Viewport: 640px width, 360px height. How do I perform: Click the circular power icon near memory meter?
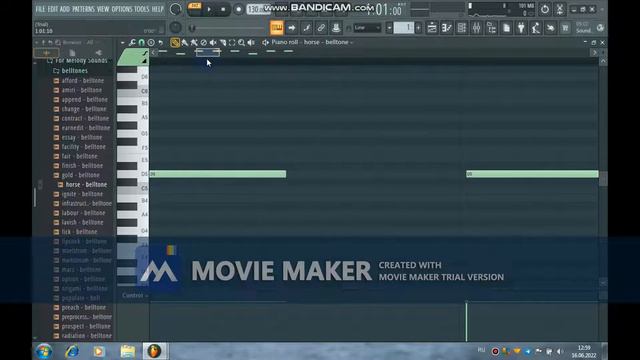pyautogui.click(x=545, y=9)
